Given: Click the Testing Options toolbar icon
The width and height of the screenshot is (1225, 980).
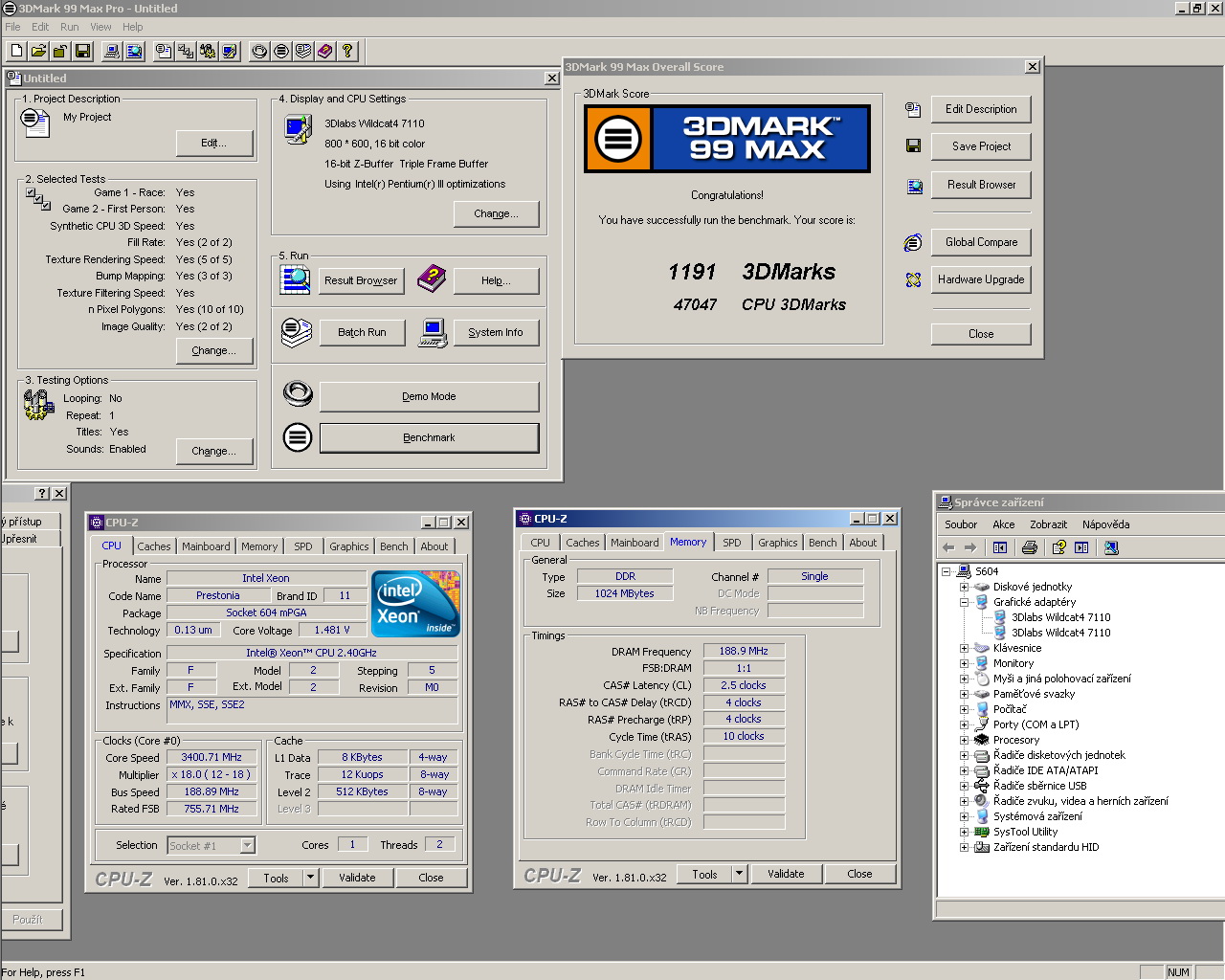Looking at the screenshot, I should 208,51.
